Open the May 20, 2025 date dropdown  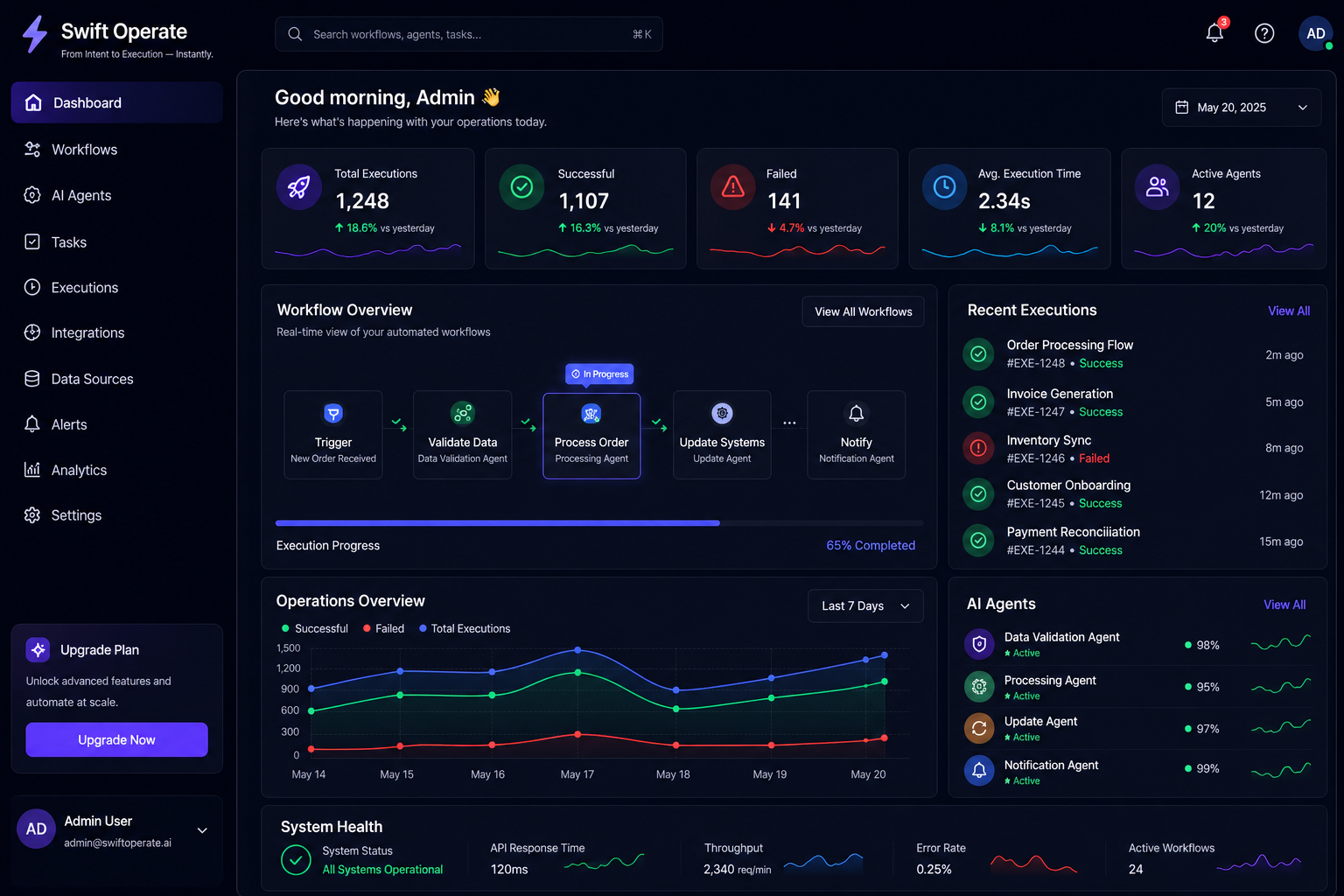1242,108
